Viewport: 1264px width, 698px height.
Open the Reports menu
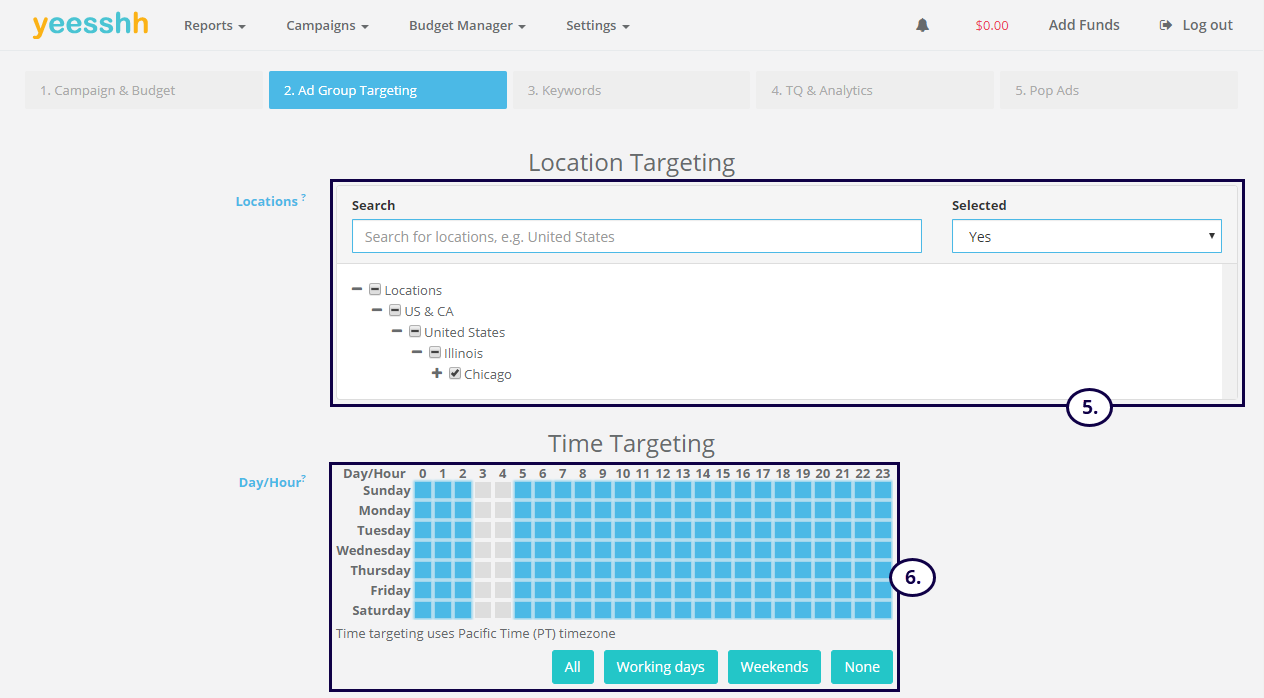click(x=214, y=26)
